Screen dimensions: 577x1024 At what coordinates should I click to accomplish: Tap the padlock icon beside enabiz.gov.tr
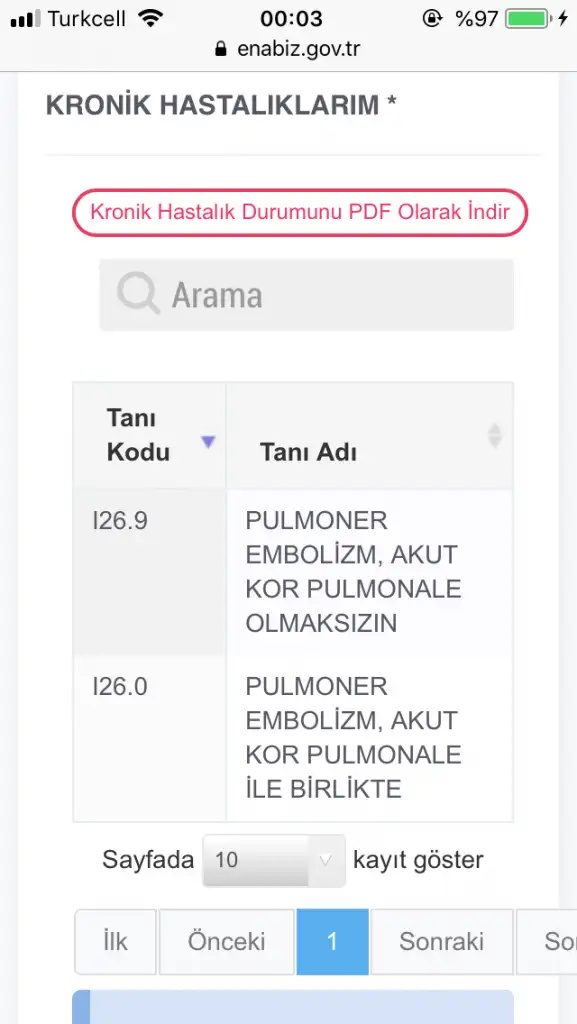(x=221, y=49)
